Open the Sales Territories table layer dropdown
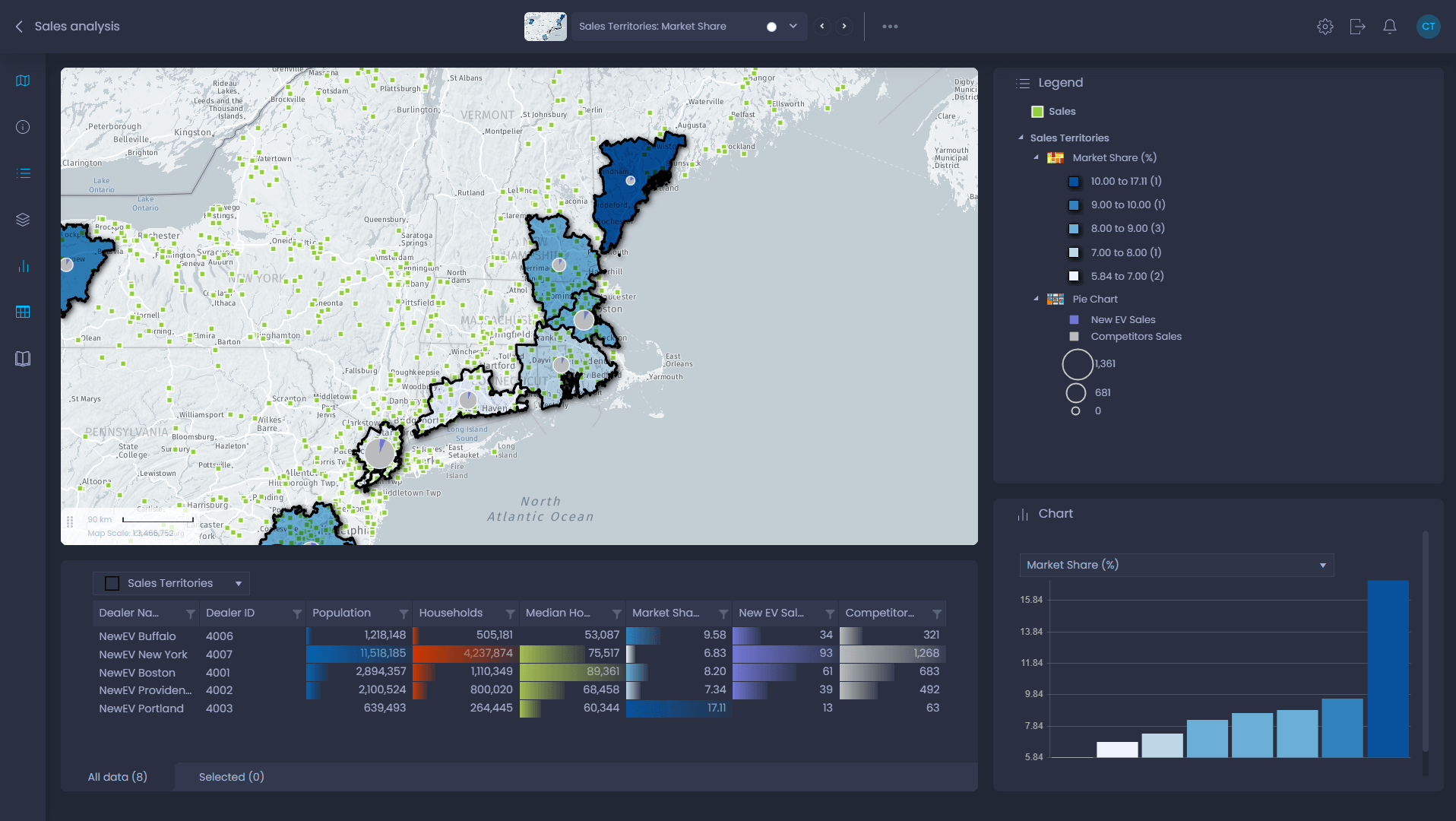Viewport: 1456px width, 821px height. coord(171,584)
